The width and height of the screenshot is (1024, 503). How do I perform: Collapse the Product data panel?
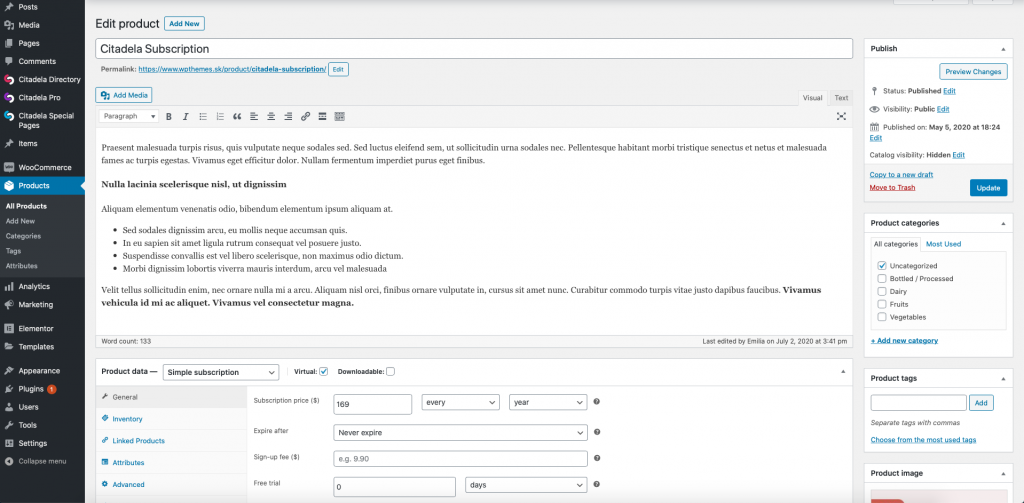842,371
